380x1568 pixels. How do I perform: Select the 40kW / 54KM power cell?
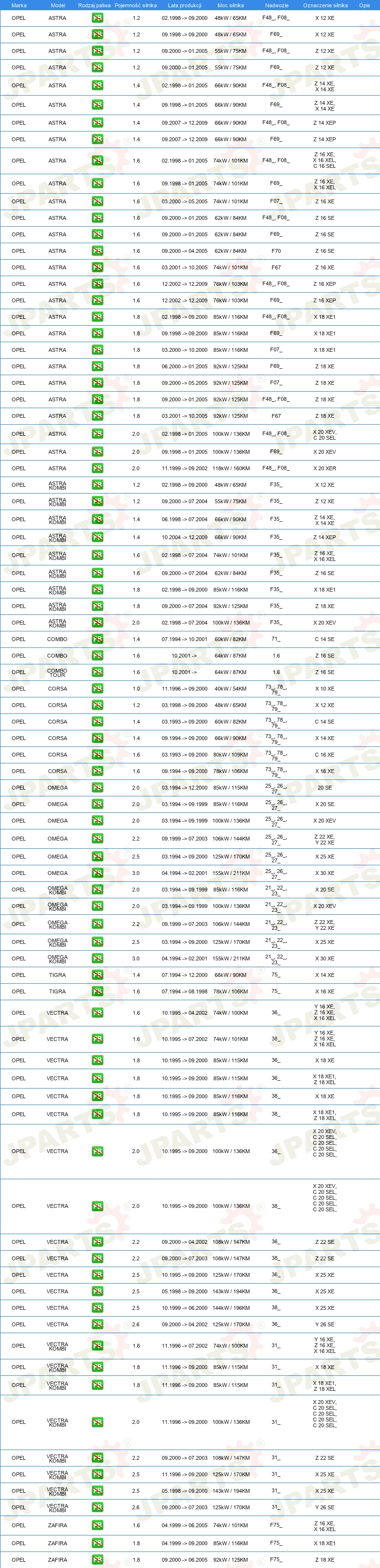[230, 689]
